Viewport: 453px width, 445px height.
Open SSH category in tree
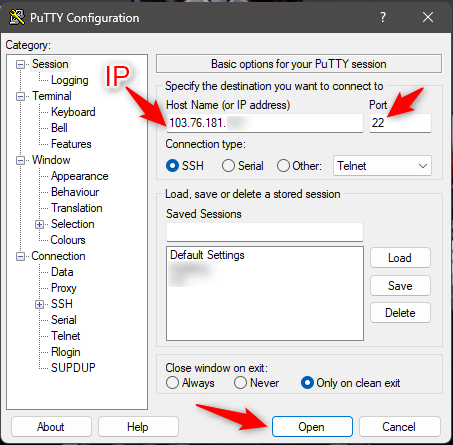(x=62, y=304)
